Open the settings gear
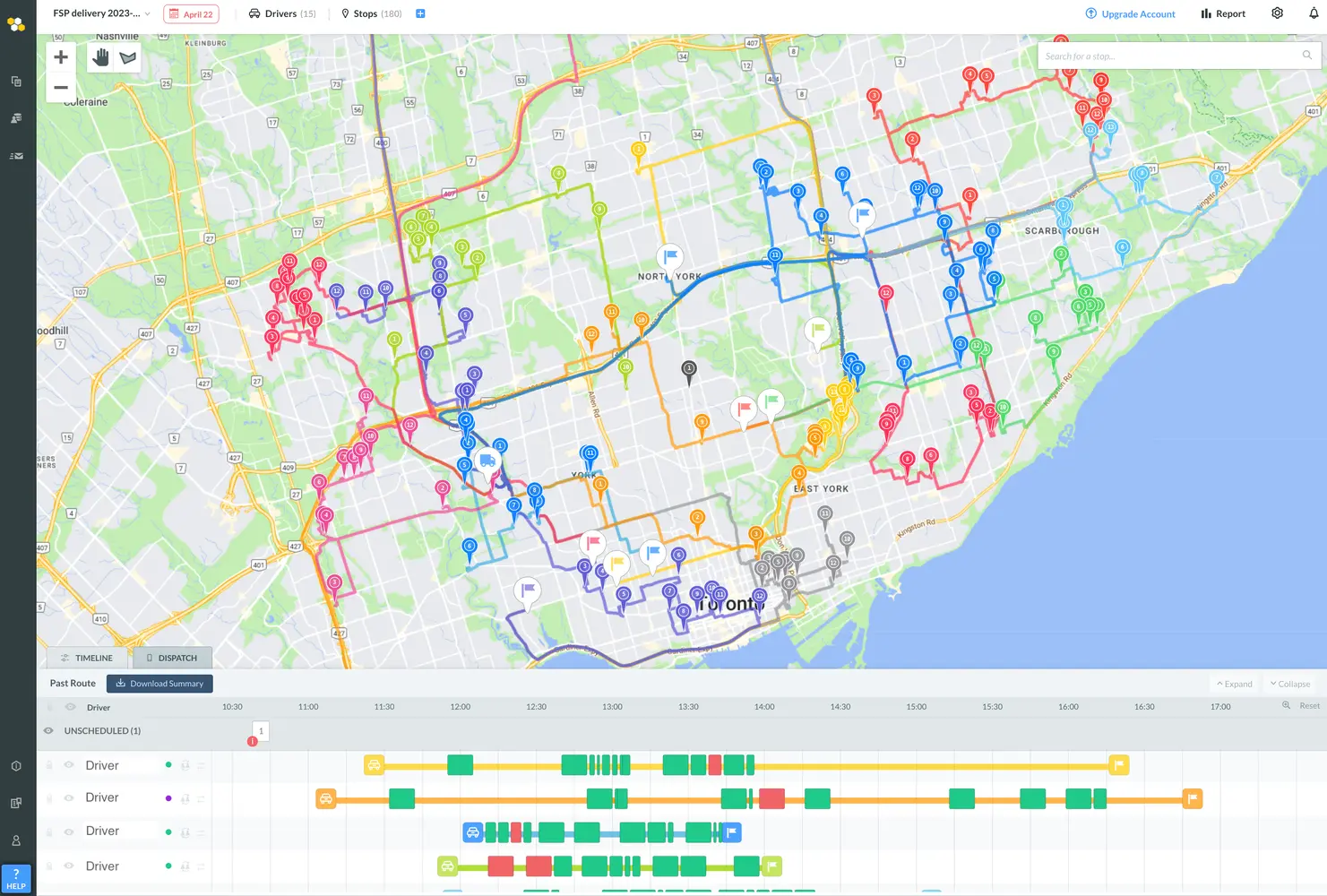 1277,13
